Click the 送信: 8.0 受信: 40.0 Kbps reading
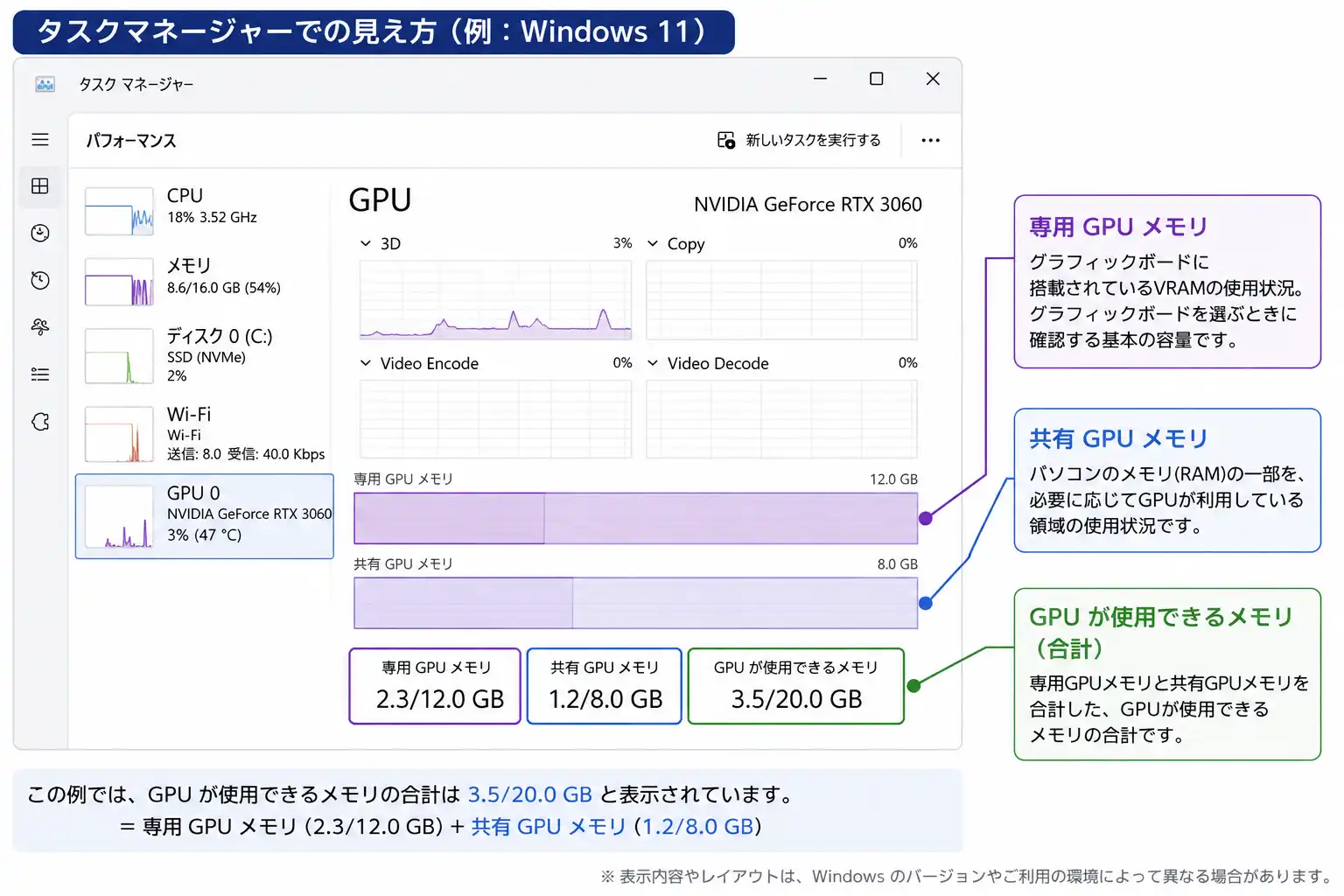 tap(246, 455)
